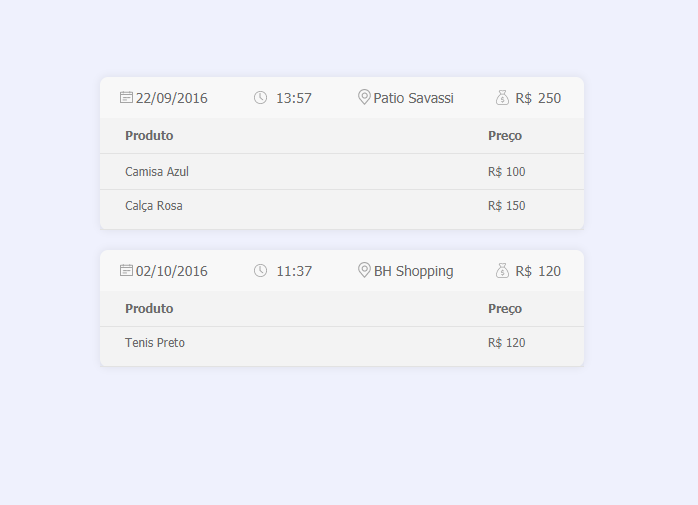Click the location pin beside BH Shopping
The image size is (698, 505).
tap(364, 270)
